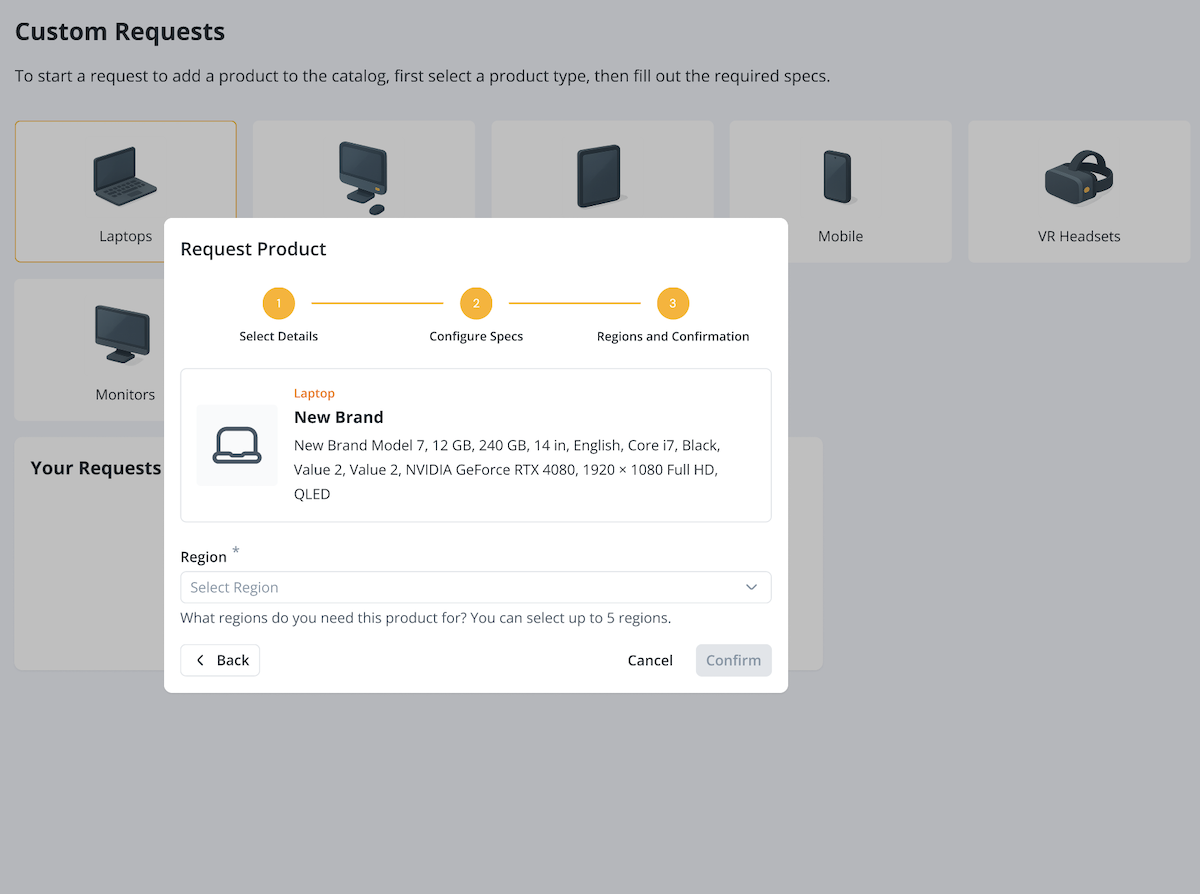Click the New Brand product title

point(338,417)
